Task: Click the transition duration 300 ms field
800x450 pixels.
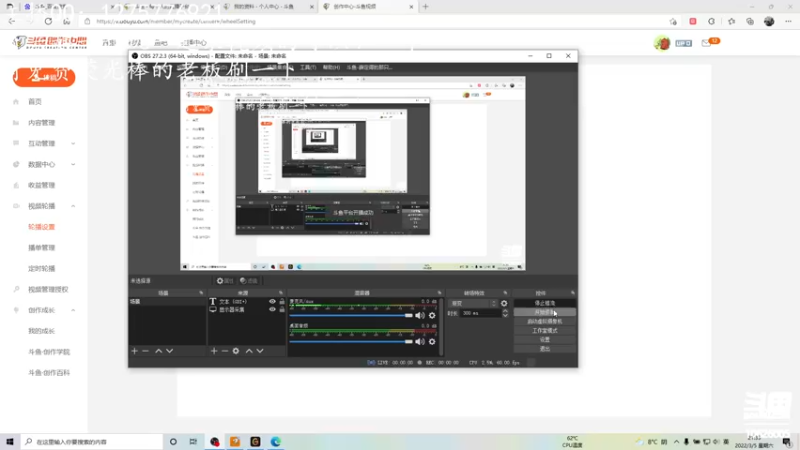Action: 481,313
